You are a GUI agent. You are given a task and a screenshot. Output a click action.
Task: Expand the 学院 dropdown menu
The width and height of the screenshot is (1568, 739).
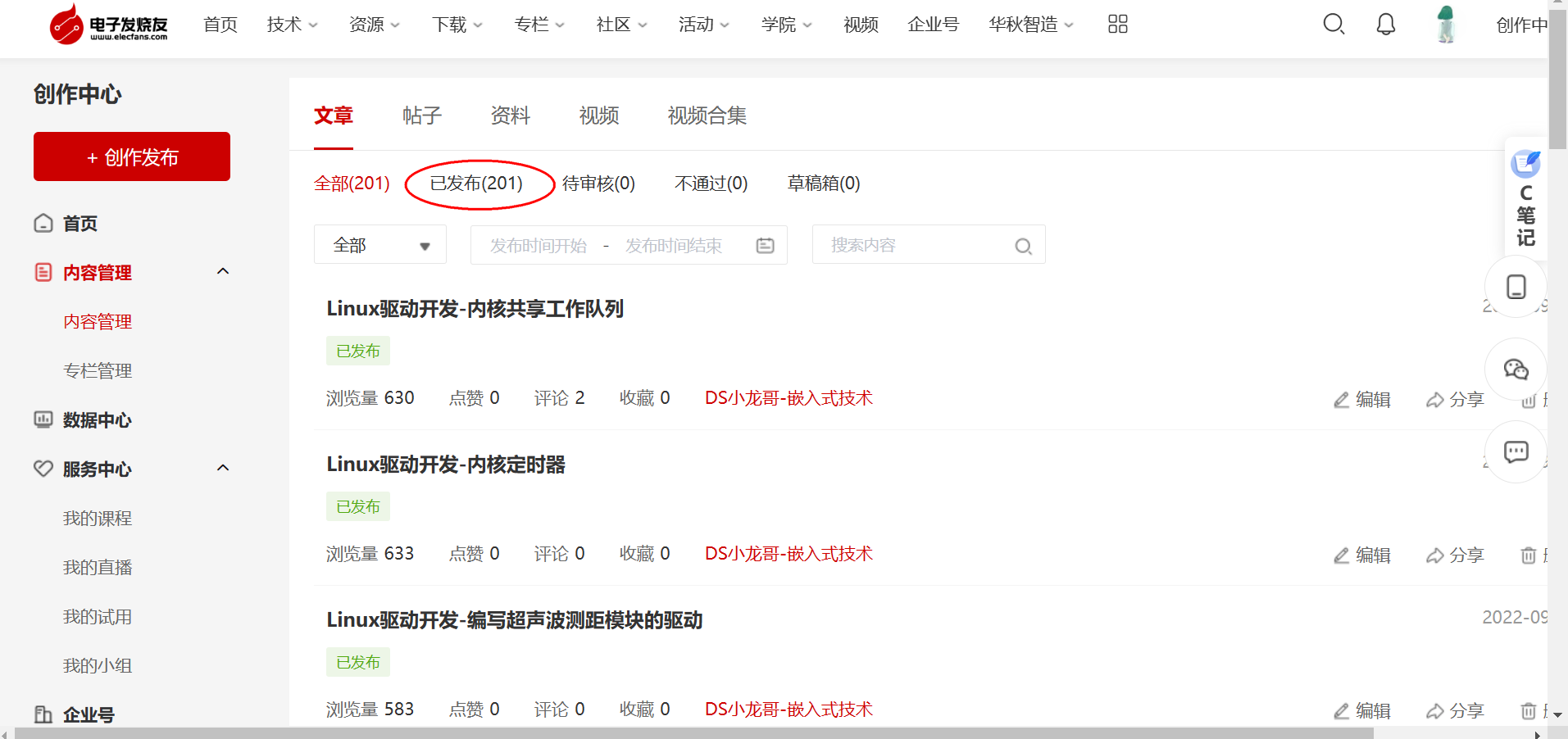(x=787, y=25)
